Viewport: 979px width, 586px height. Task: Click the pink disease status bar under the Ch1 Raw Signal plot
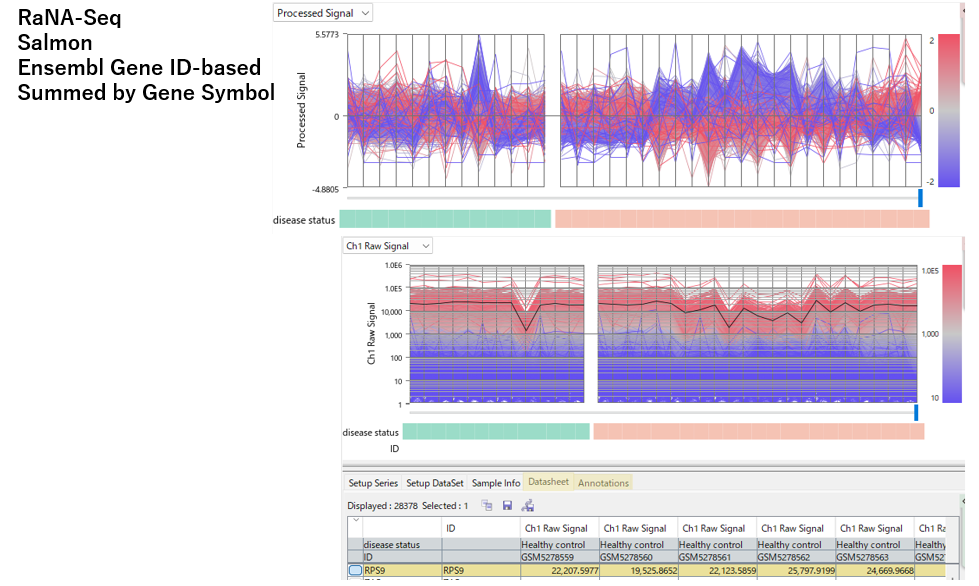(x=758, y=431)
